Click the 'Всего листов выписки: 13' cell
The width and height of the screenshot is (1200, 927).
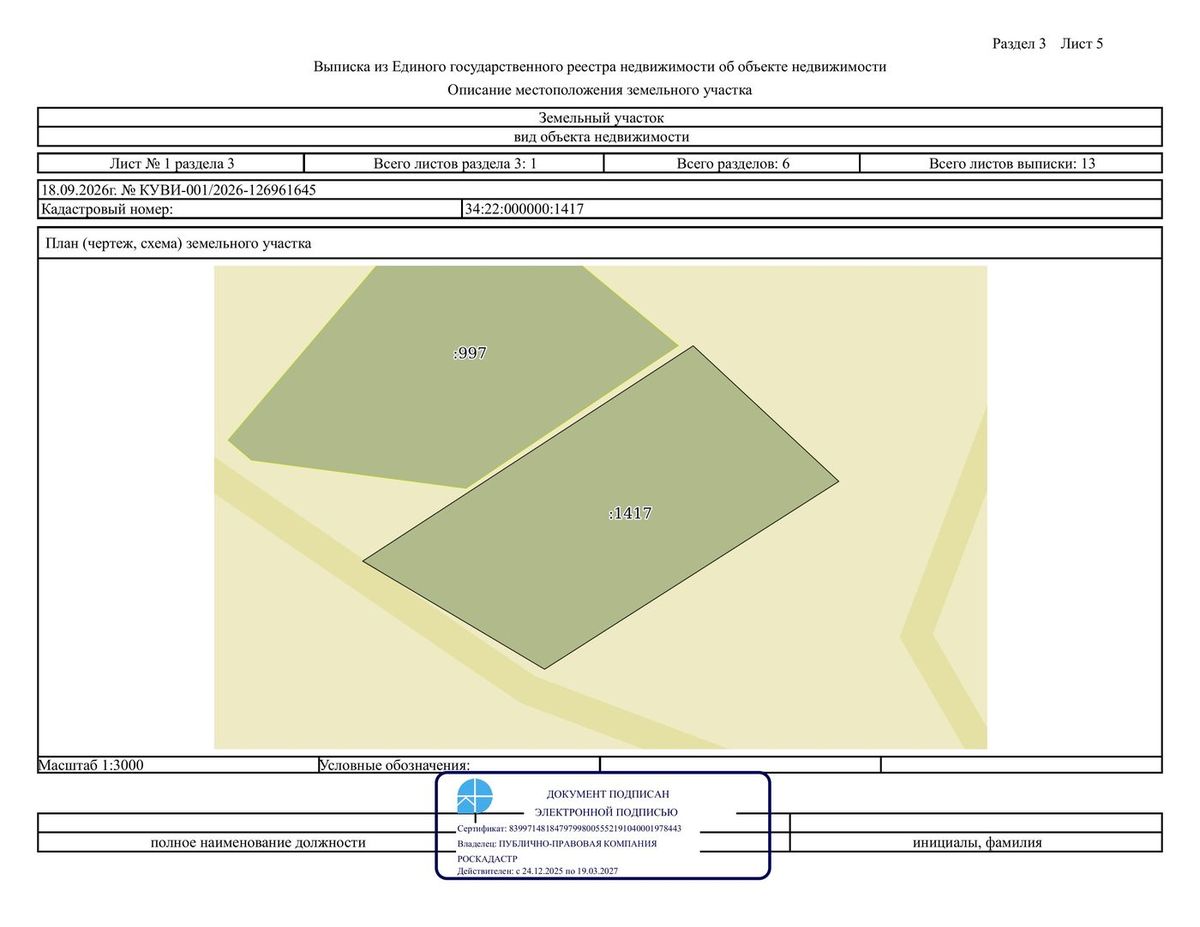coord(1012,163)
